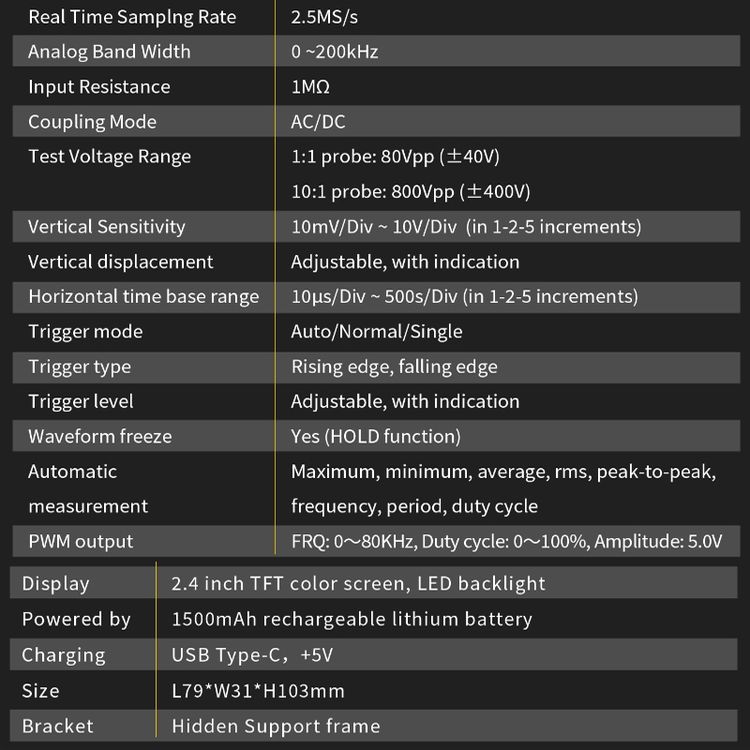Select the 0 ~200kHz bandwidth value
Image resolution: width=750 pixels, height=750 pixels.
(x=334, y=52)
